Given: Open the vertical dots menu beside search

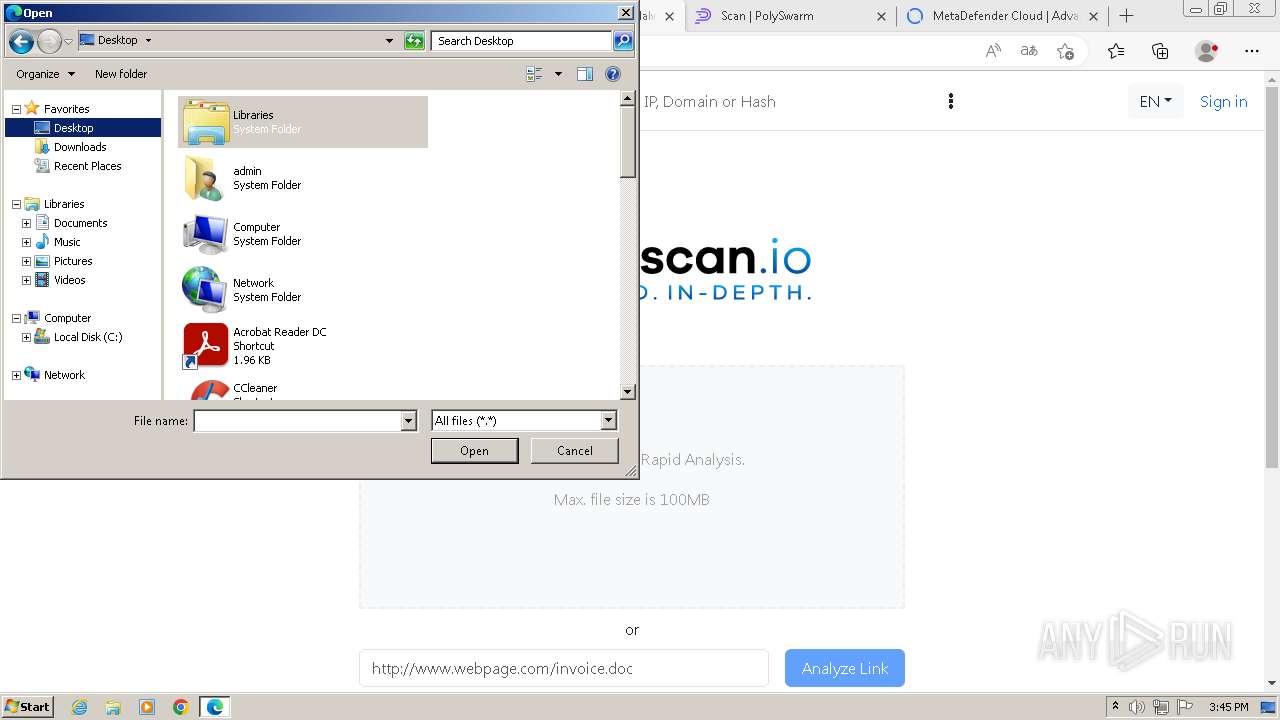Looking at the screenshot, I should click(x=951, y=101).
